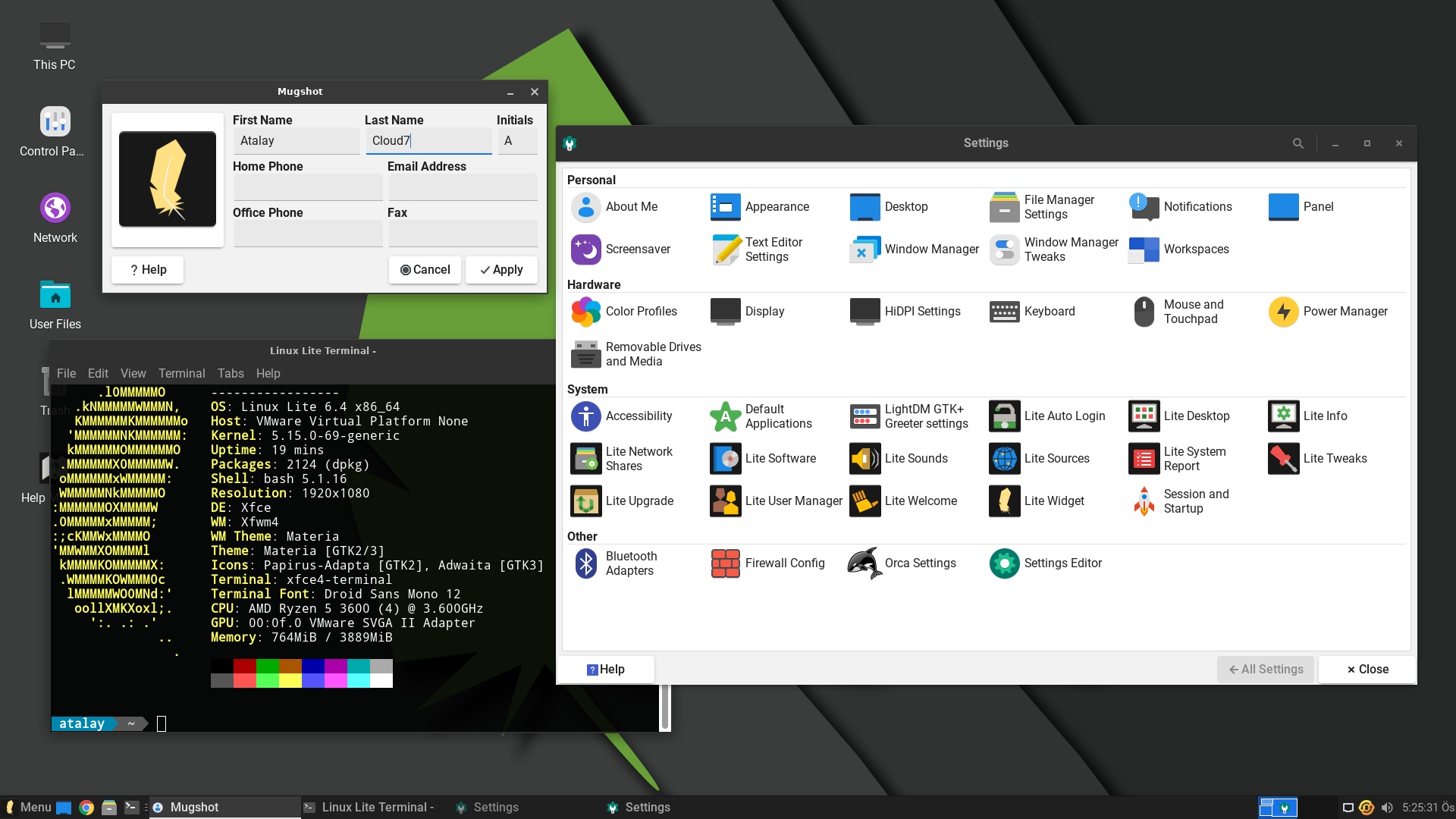Click the Home Phone input field
Screen dimensions: 1456x819
308,187
